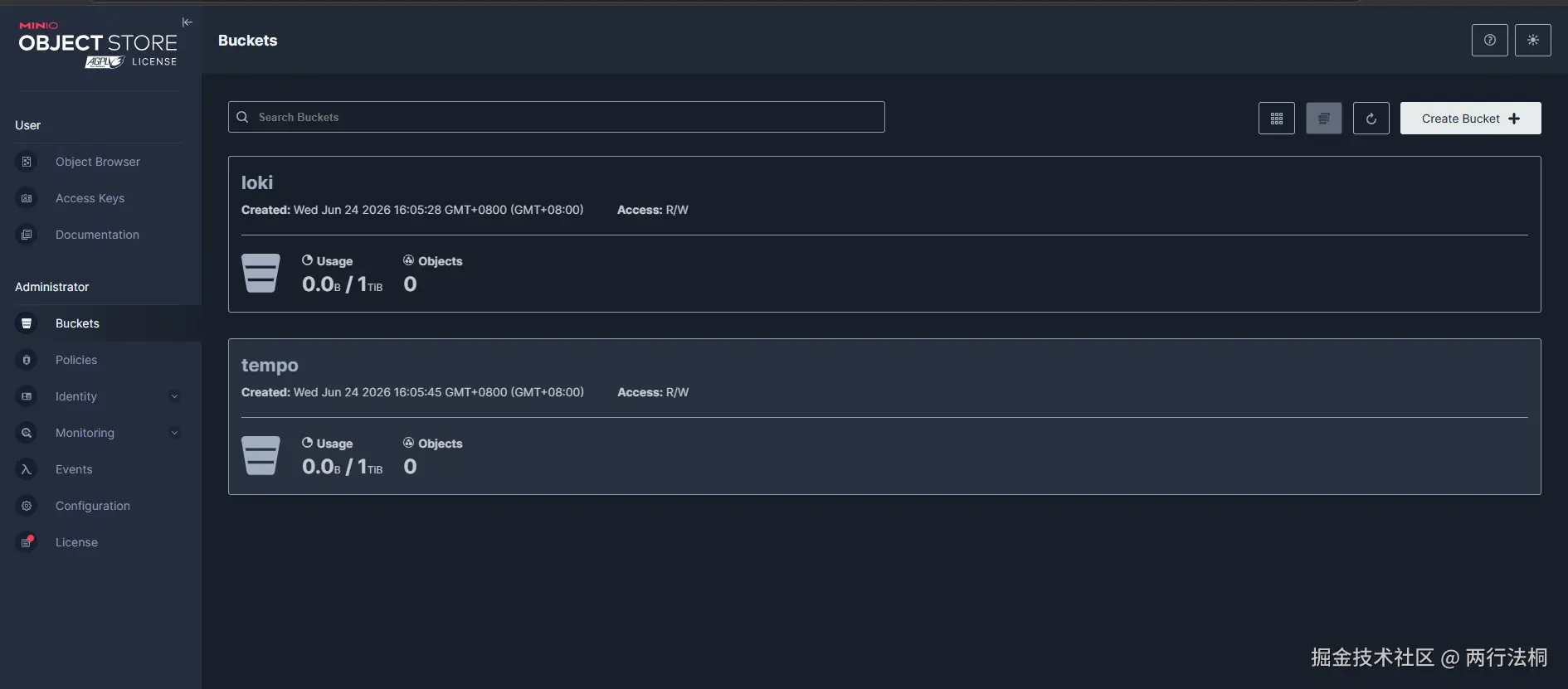Click the Access Keys sidebar icon
The width and height of the screenshot is (1568, 689).
pos(27,198)
